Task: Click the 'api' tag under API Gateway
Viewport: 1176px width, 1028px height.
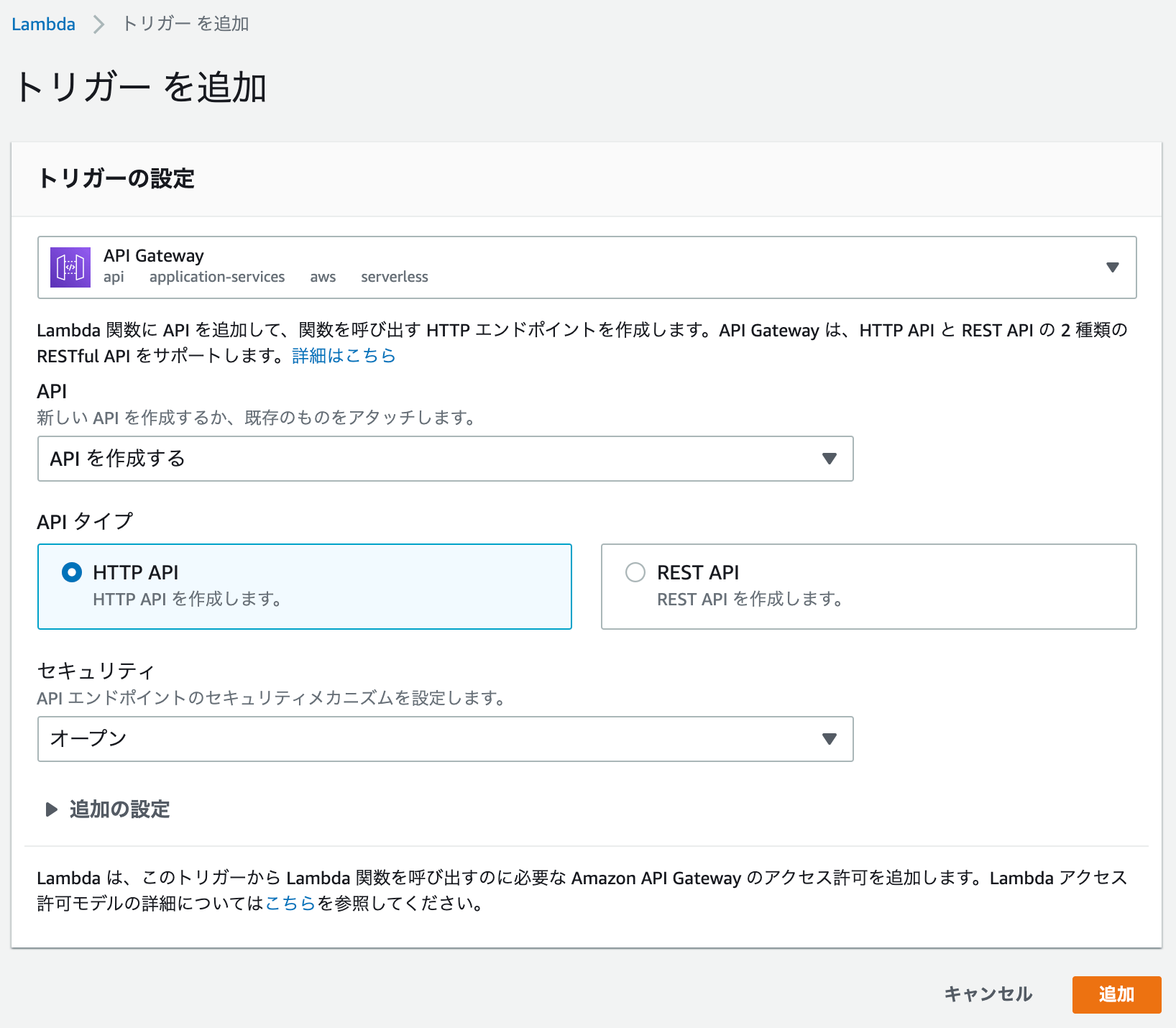Action: coord(114,277)
